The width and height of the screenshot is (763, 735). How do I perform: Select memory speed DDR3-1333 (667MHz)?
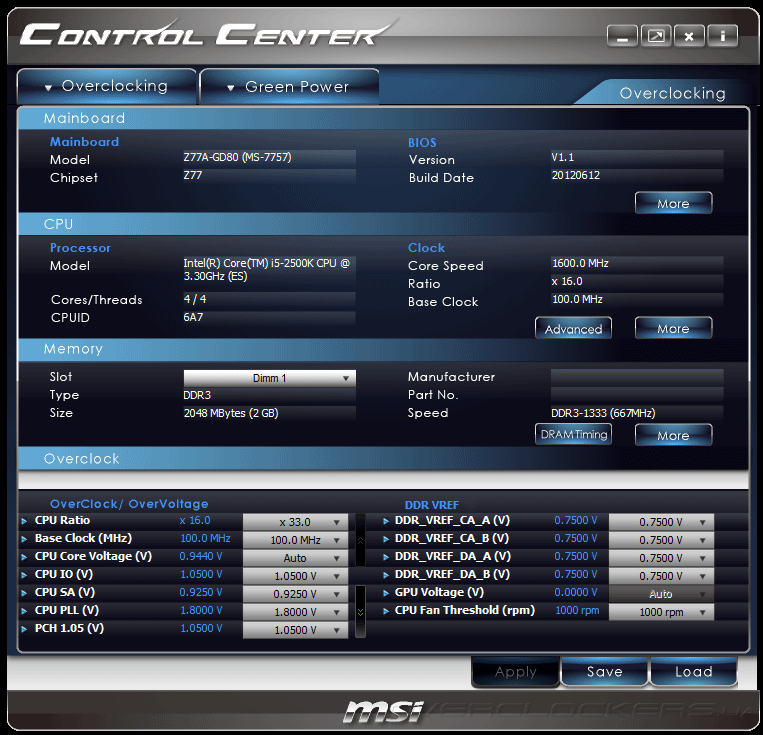point(603,413)
